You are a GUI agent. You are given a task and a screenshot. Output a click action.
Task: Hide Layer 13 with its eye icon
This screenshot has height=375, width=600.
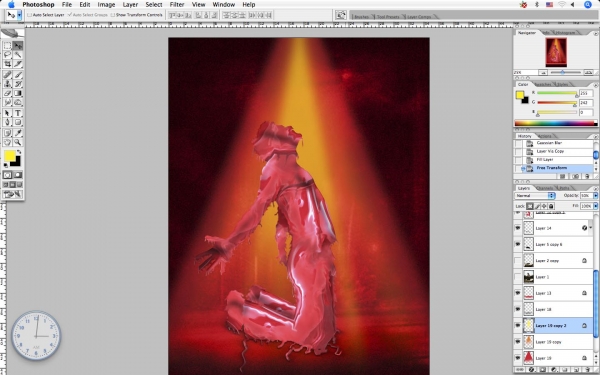click(x=518, y=293)
